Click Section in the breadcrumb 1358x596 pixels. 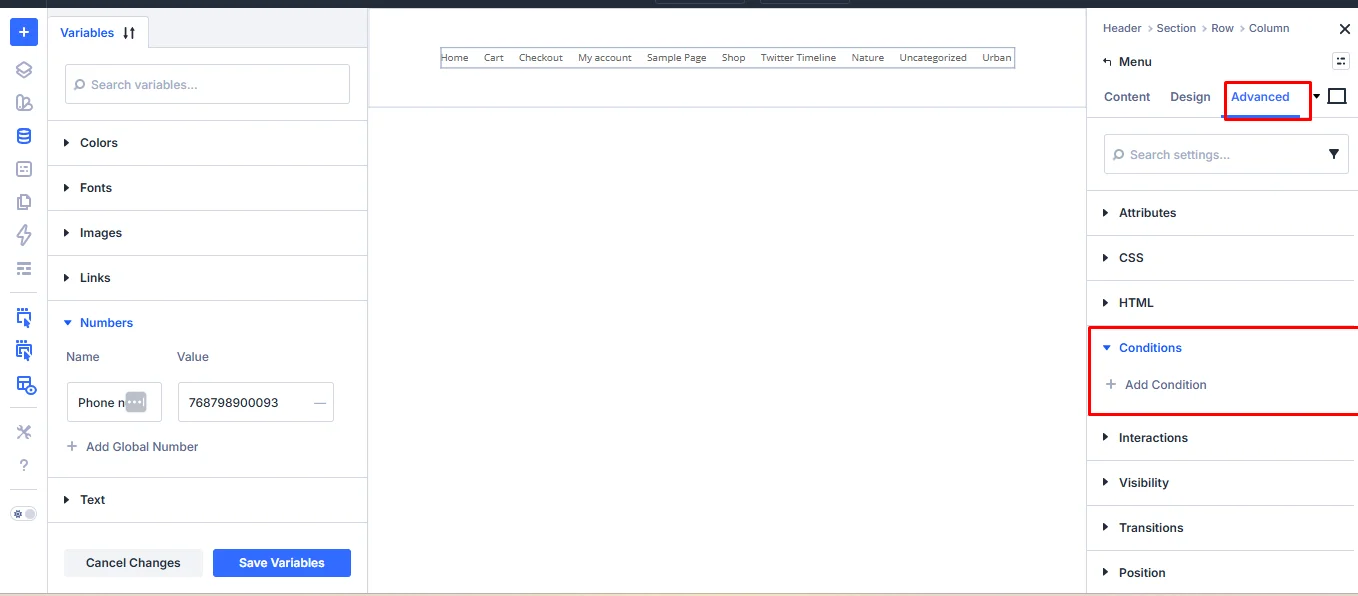click(x=1176, y=28)
